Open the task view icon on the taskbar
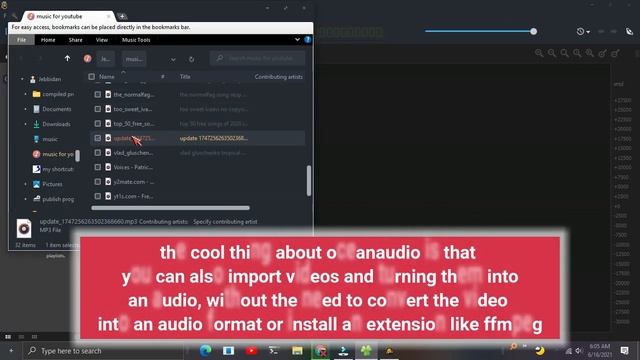 coord(229,351)
